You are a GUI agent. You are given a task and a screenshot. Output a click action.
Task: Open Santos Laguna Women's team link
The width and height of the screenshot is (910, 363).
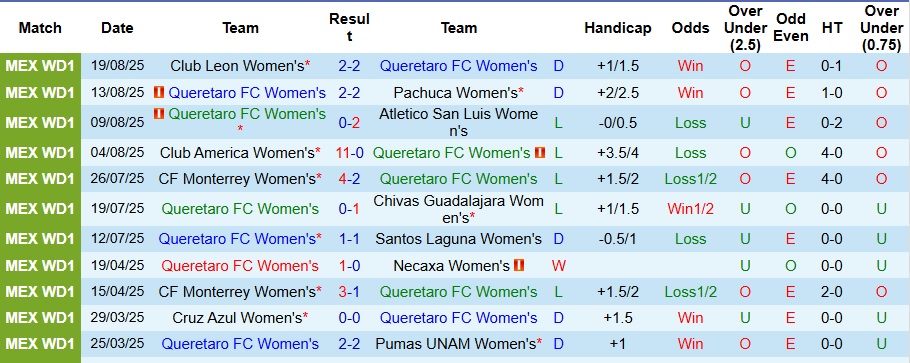click(x=458, y=239)
